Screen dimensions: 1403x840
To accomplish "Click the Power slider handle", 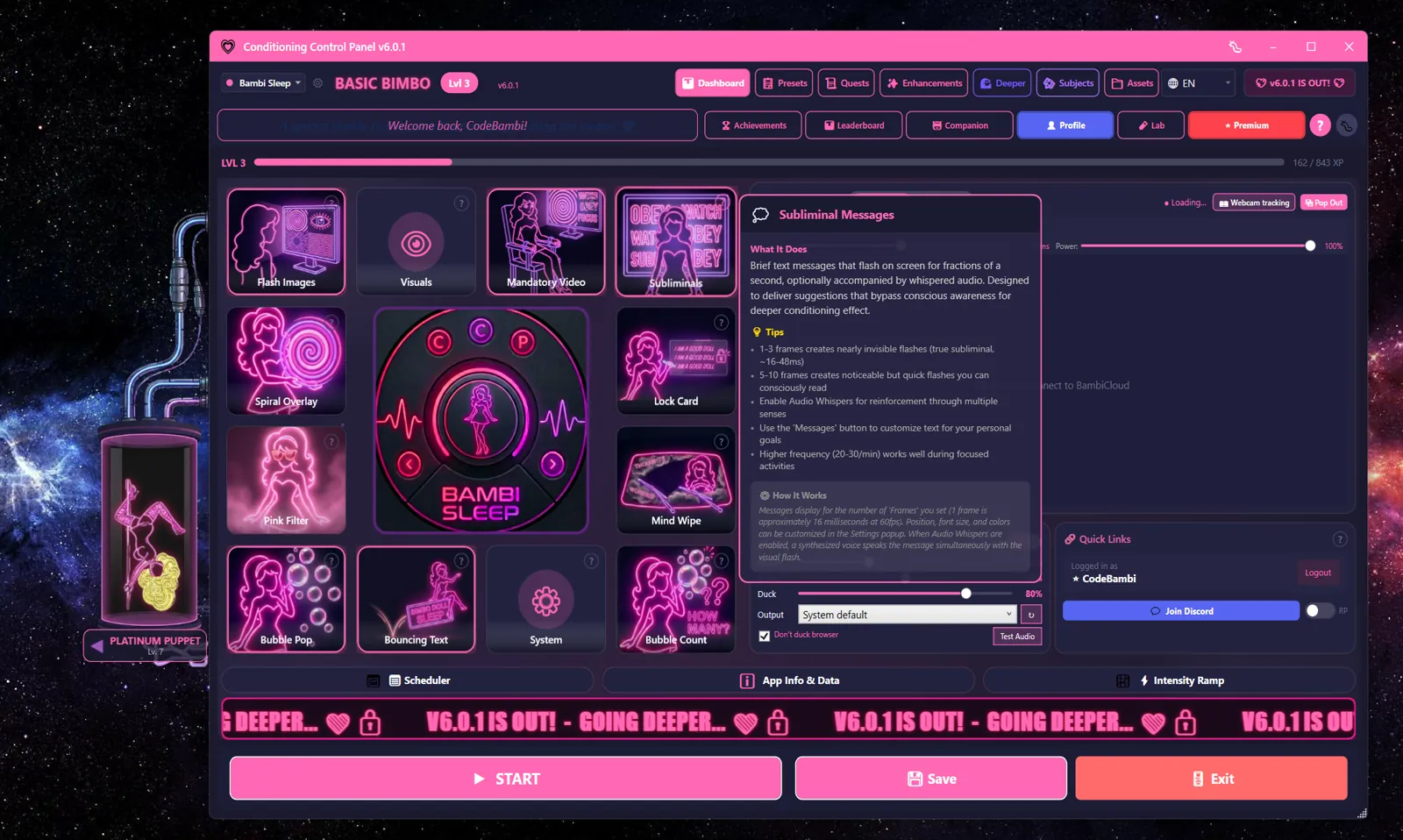I will click(1310, 246).
